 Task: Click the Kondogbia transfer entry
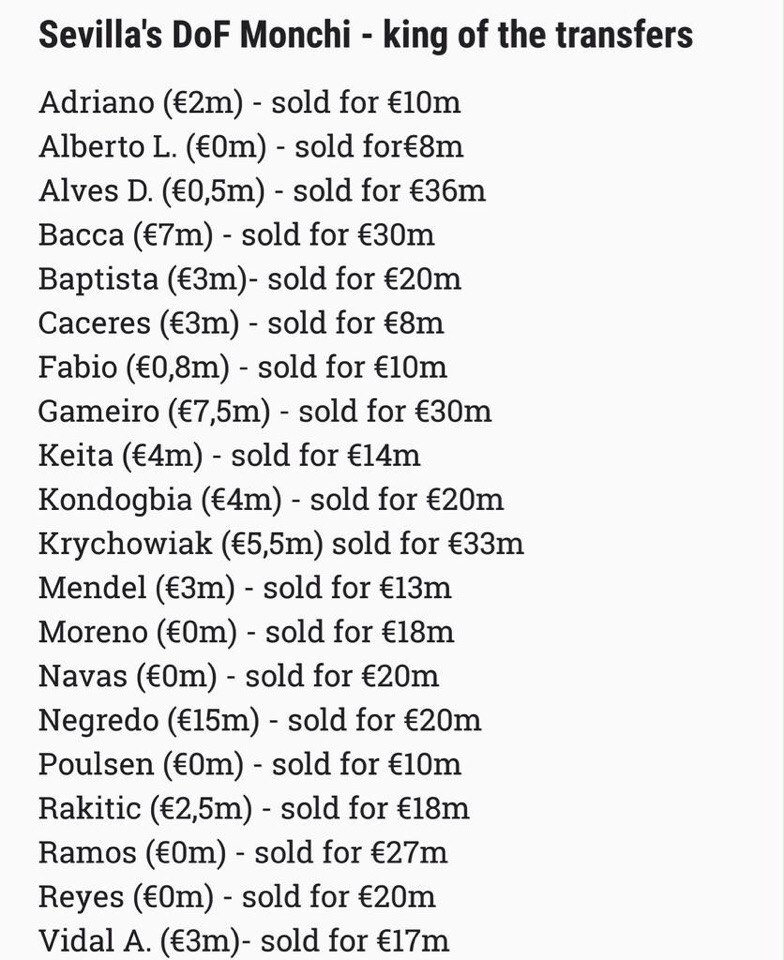[x=271, y=499]
